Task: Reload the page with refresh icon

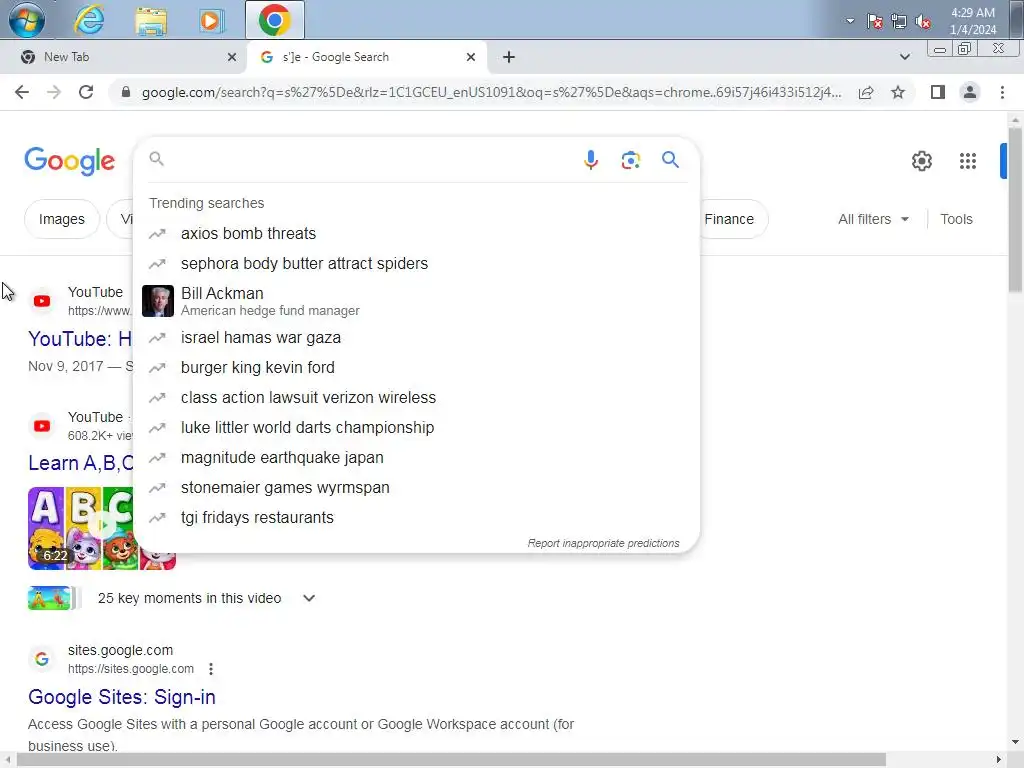Action: tap(86, 92)
